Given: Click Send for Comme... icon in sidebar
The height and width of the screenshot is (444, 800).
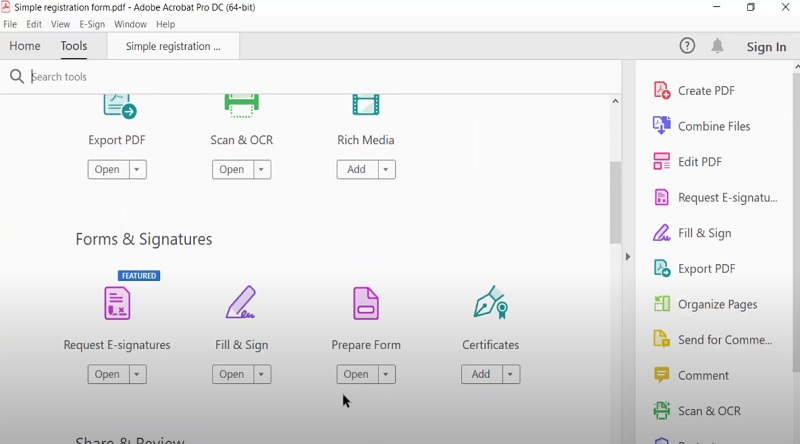Looking at the screenshot, I should coord(662,339).
